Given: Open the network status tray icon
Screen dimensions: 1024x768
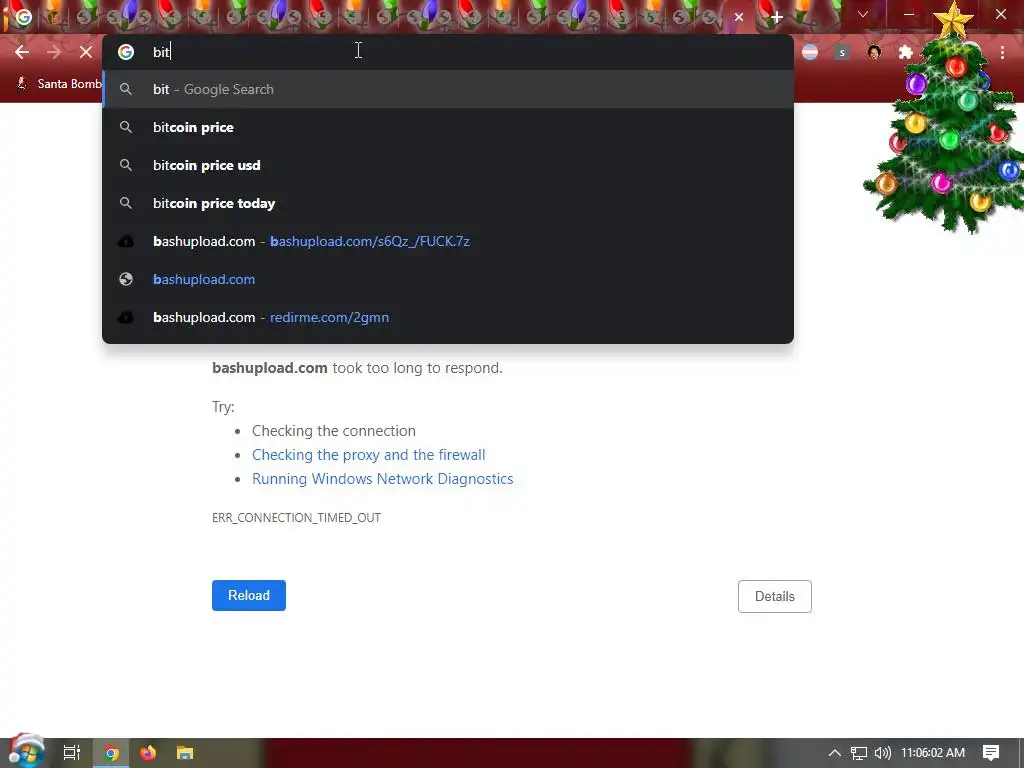Looking at the screenshot, I should point(859,753).
